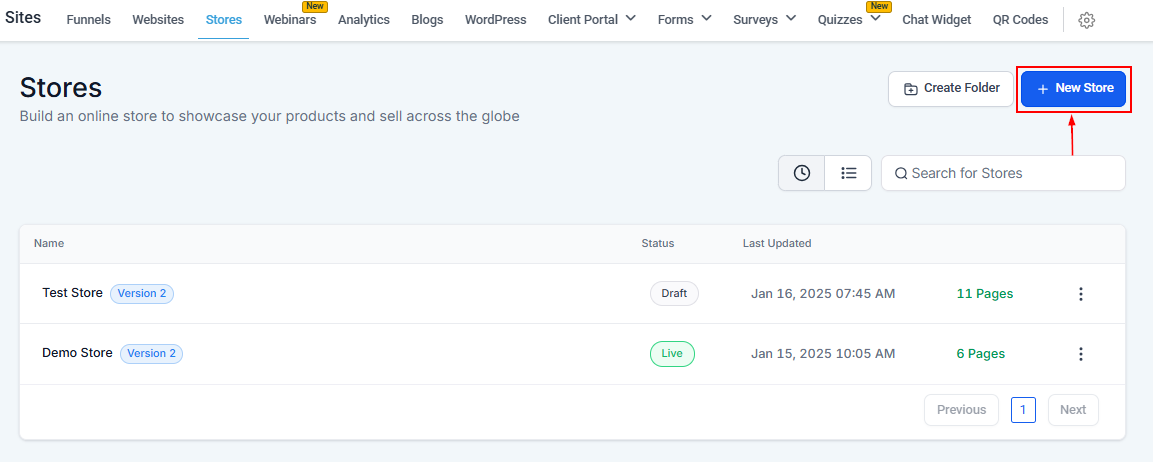
Task: Click the New Store button
Action: click(x=1074, y=89)
